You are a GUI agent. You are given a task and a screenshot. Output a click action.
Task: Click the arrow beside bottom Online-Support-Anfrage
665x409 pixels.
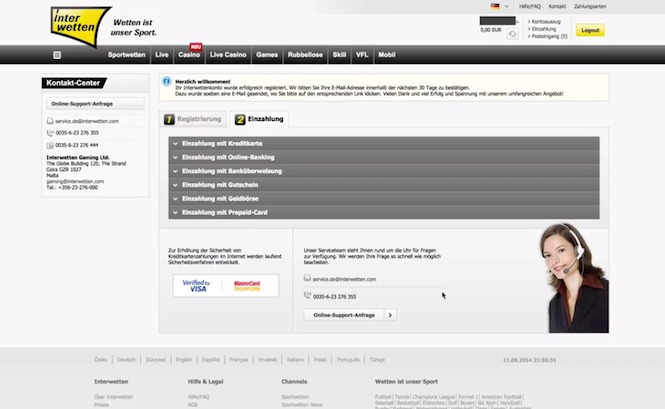click(x=390, y=315)
